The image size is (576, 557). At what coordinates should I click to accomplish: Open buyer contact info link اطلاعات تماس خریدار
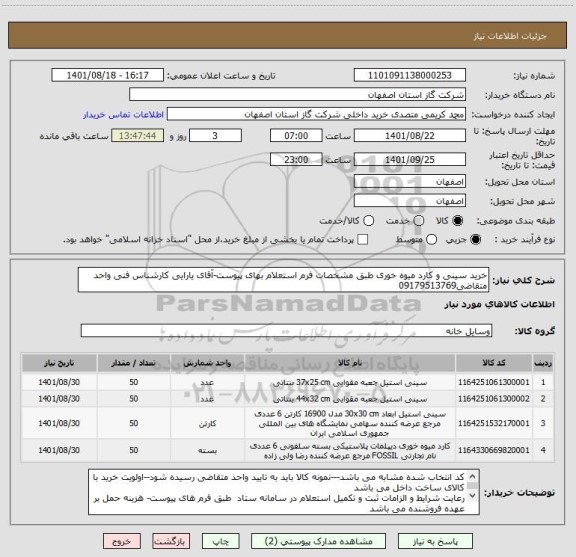click(x=123, y=115)
